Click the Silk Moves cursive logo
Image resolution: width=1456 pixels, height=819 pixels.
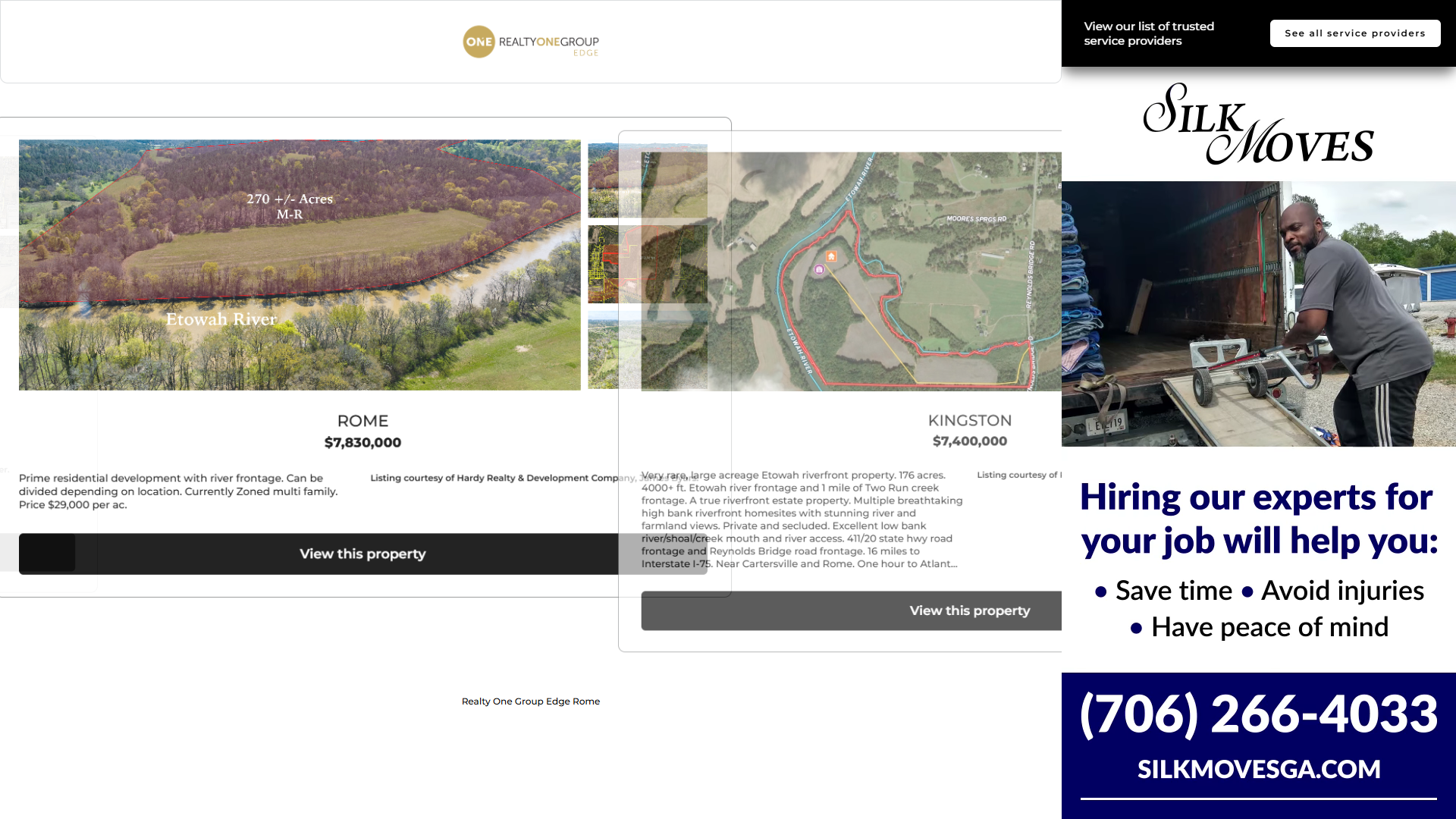(x=1258, y=125)
